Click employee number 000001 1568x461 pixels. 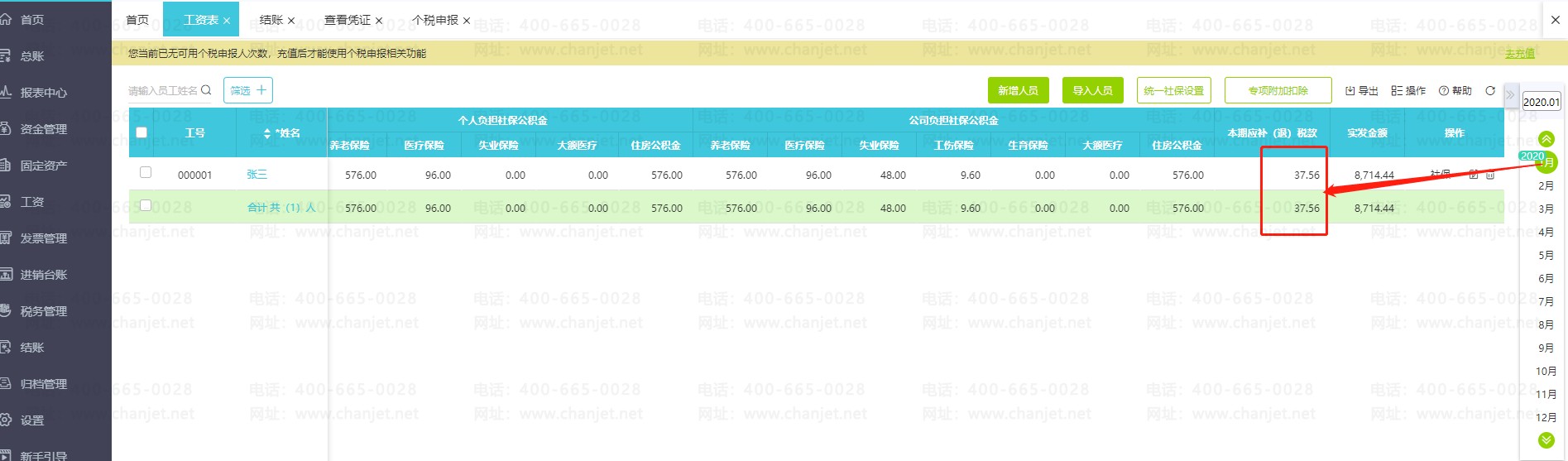click(195, 175)
